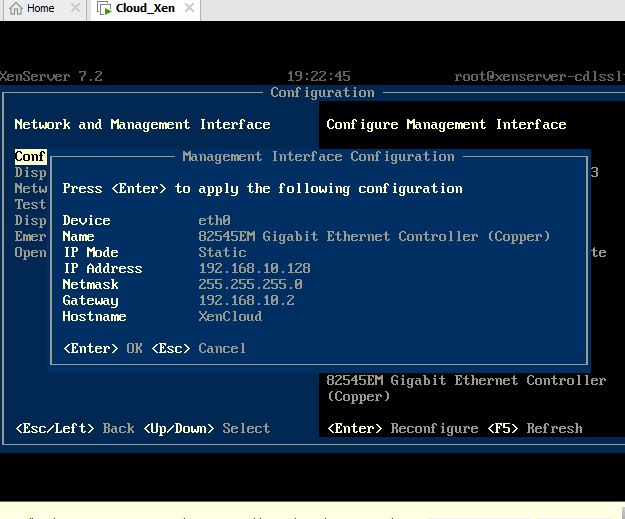Image resolution: width=625 pixels, height=519 pixels.
Task: Click the clock showing 19:22:45
Action: coord(318,76)
